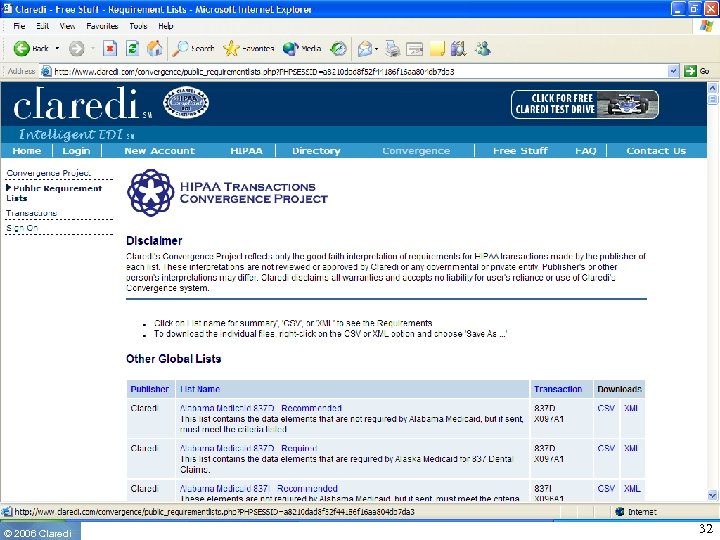Open Alabama Medicaid 837D Required list
The height and width of the screenshot is (540, 720).
tap(248, 448)
